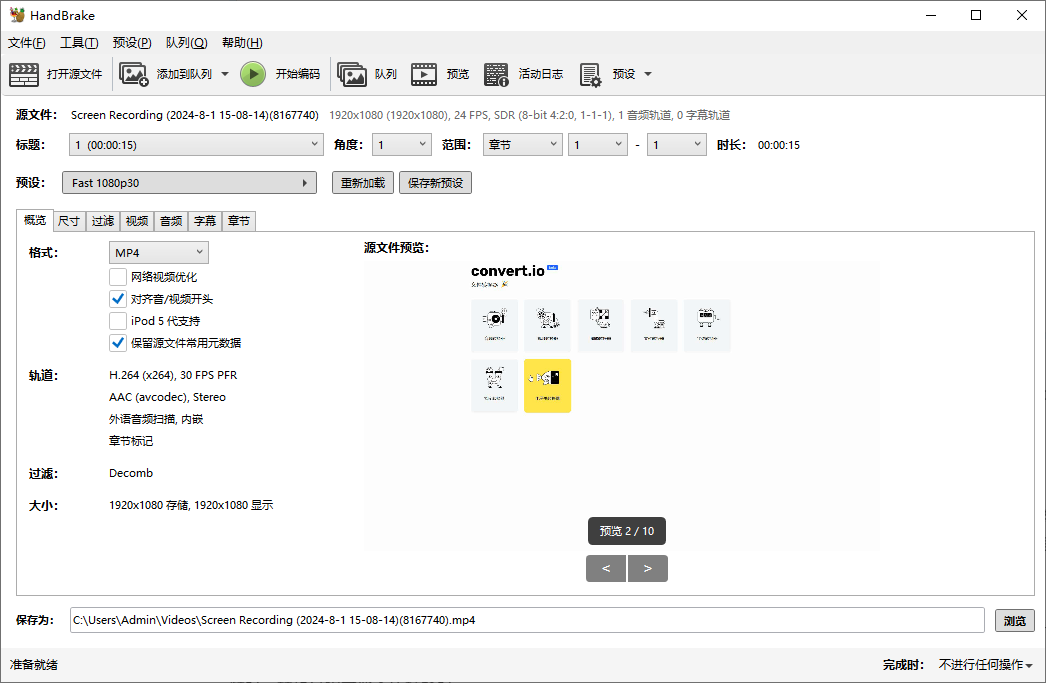
Task: Click the 准备就绪 status text
Action: pyautogui.click(x=33, y=664)
